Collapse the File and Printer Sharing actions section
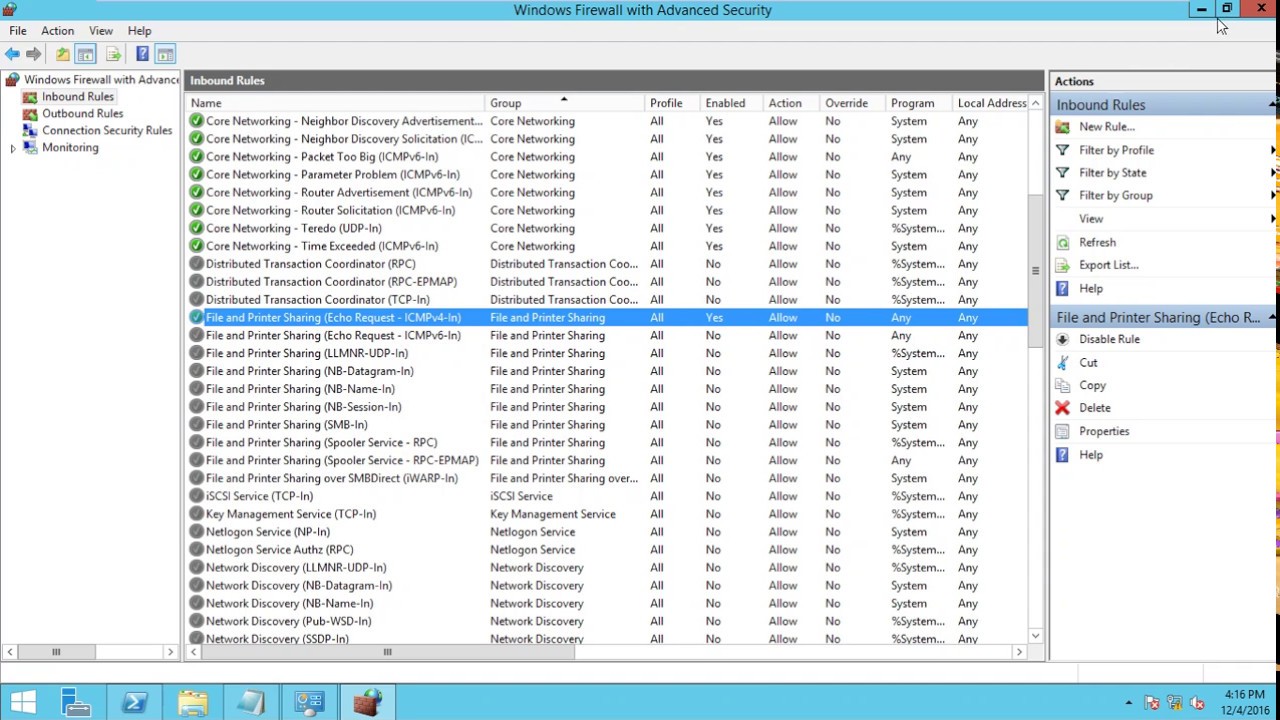Screen dimensions: 1280x720 click(x=1273, y=317)
